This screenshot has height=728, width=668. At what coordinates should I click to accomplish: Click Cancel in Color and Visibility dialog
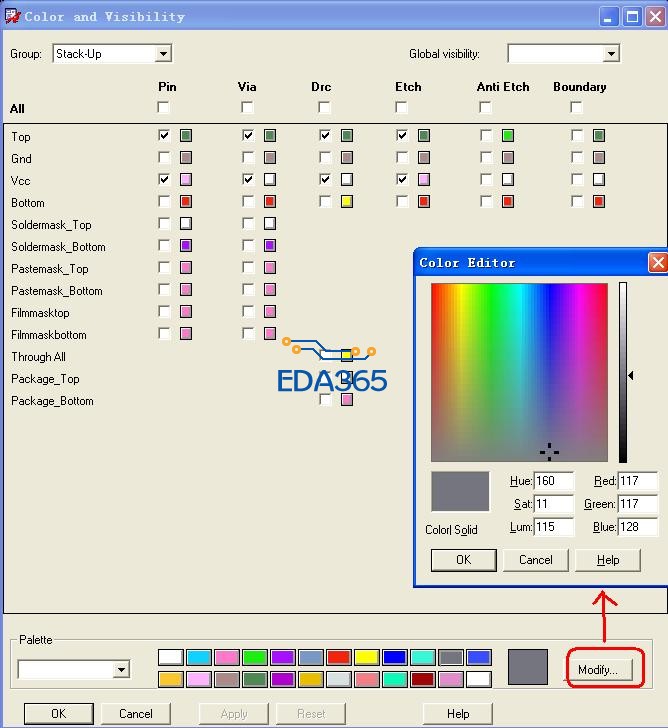136,714
